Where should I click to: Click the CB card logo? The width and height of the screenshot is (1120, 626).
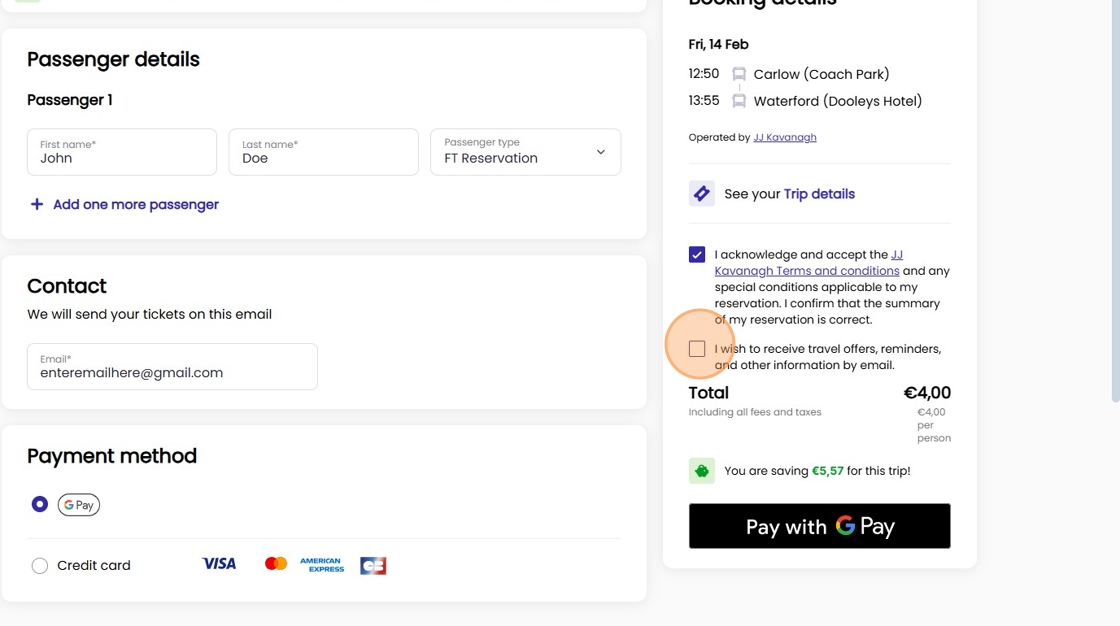pos(373,566)
